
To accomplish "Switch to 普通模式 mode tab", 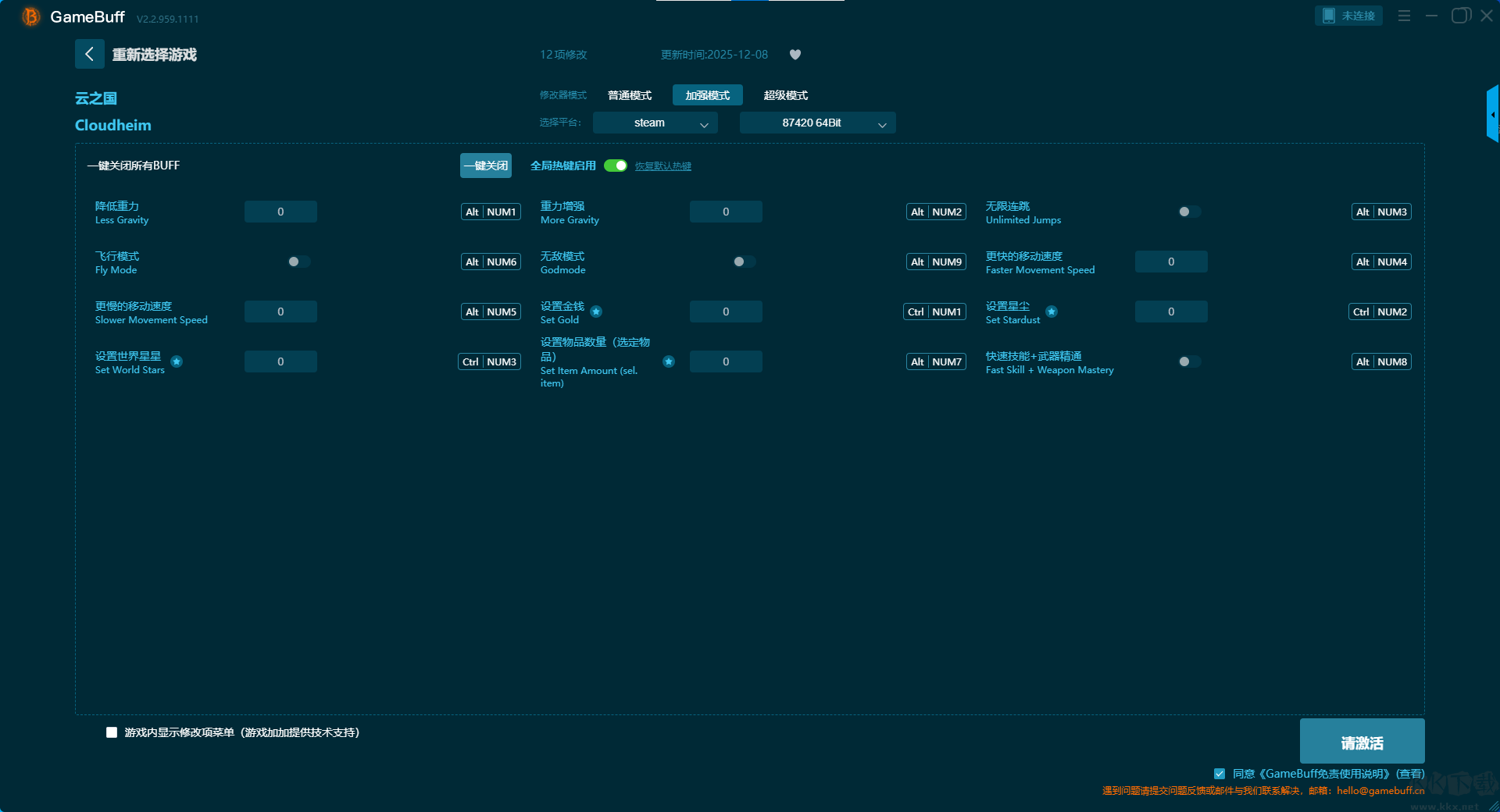I will coord(630,95).
